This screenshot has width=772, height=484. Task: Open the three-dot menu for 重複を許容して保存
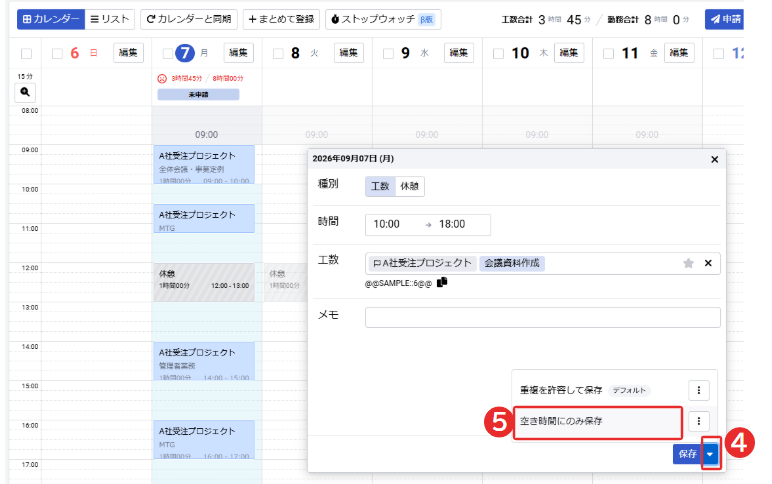[699, 390]
